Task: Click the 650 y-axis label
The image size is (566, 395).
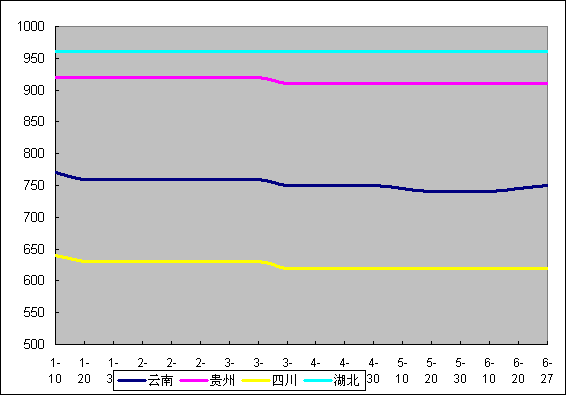Action: pos(34,249)
